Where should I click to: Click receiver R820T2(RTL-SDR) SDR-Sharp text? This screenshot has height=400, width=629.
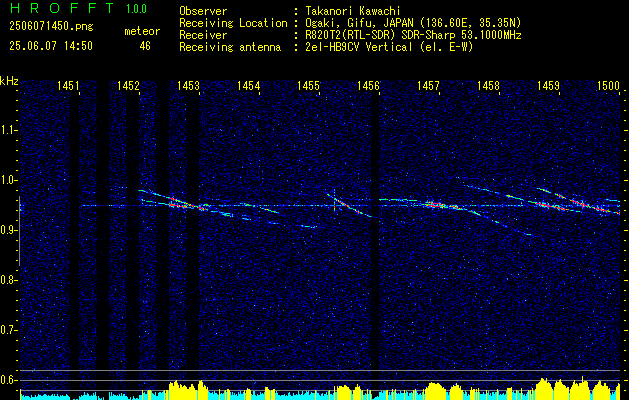411,35
